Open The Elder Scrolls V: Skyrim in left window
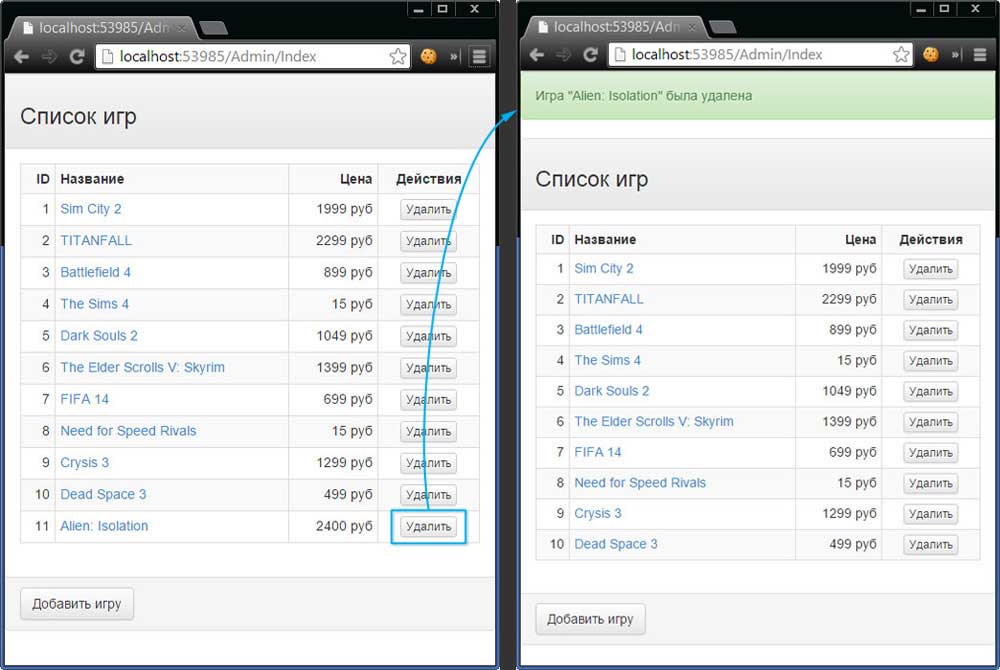The width and height of the screenshot is (1000, 670). pos(142,367)
